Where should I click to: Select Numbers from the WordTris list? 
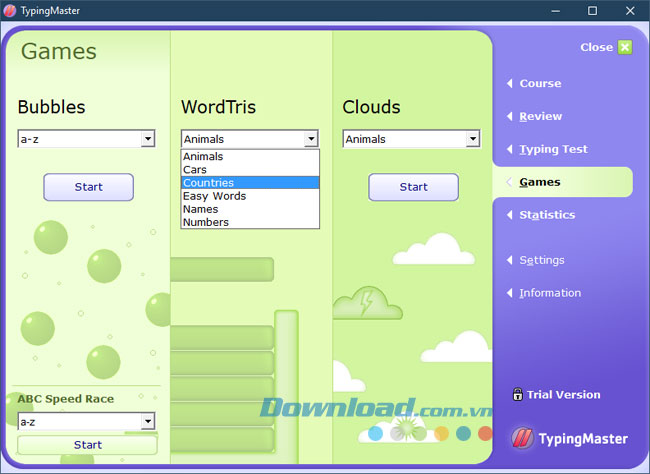250,222
